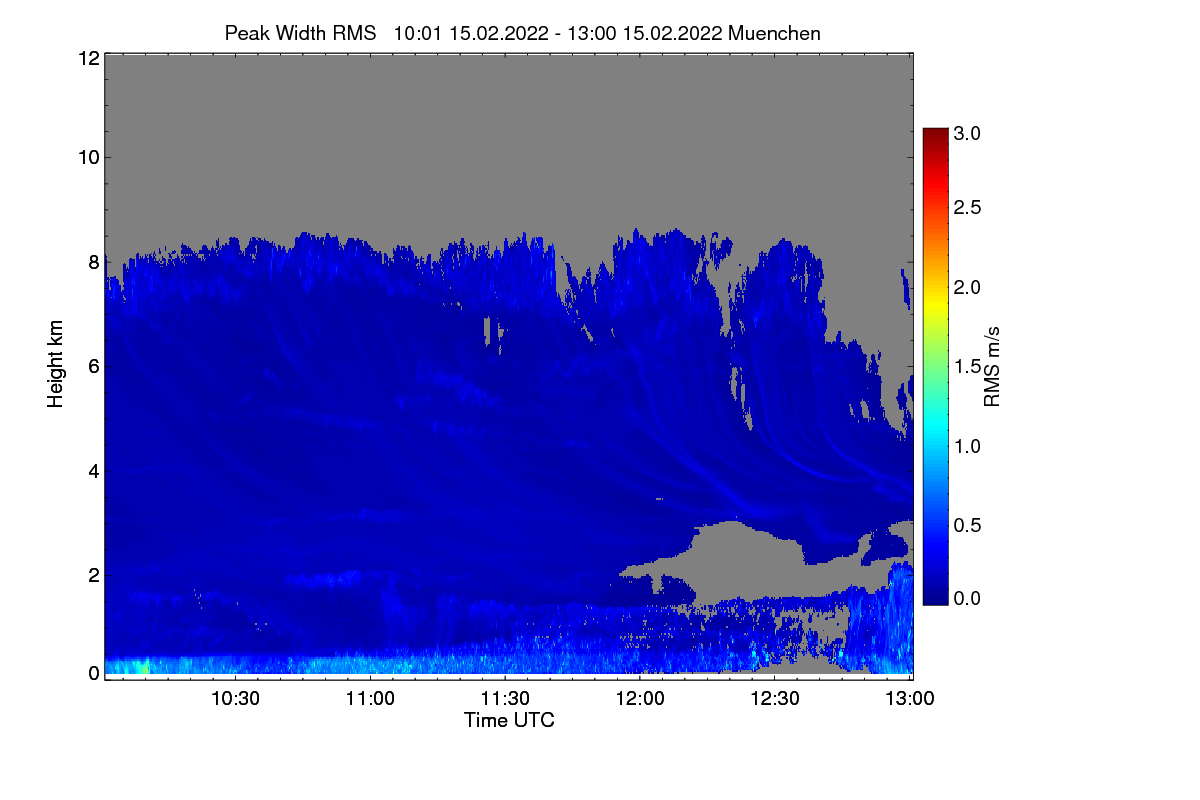Image resolution: width=1200 pixels, height=800 pixels.
Task: Click the date range text "10:01 15.02.2022"
Action: point(471,33)
